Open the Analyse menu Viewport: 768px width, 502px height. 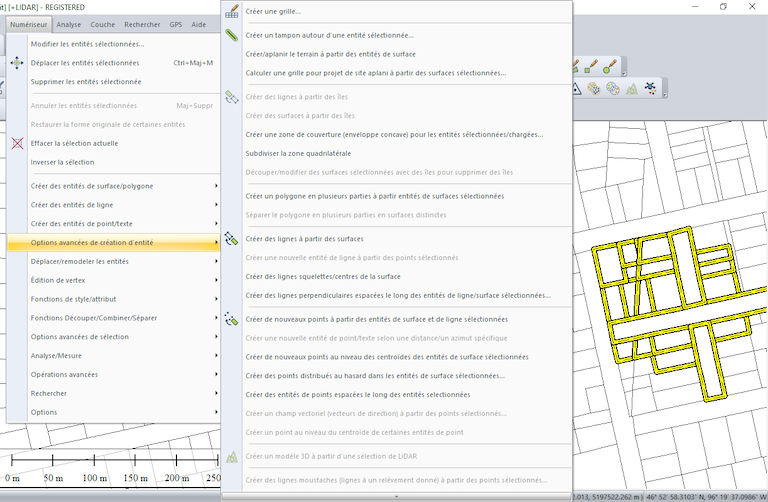click(x=69, y=24)
